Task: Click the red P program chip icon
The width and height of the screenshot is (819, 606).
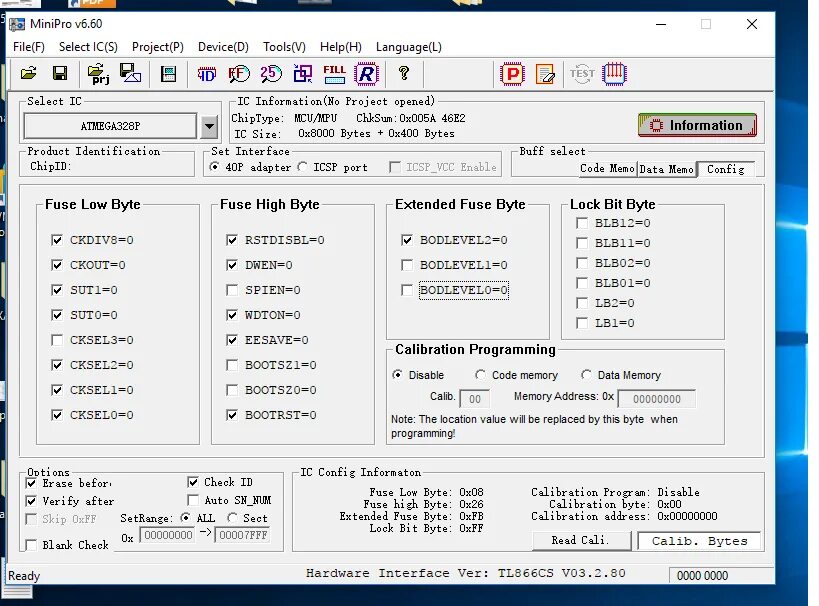Action: [x=512, y=74]
